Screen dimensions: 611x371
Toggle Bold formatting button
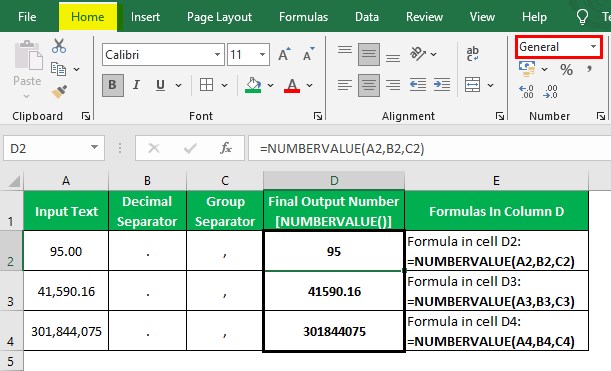tap(113, 85)
